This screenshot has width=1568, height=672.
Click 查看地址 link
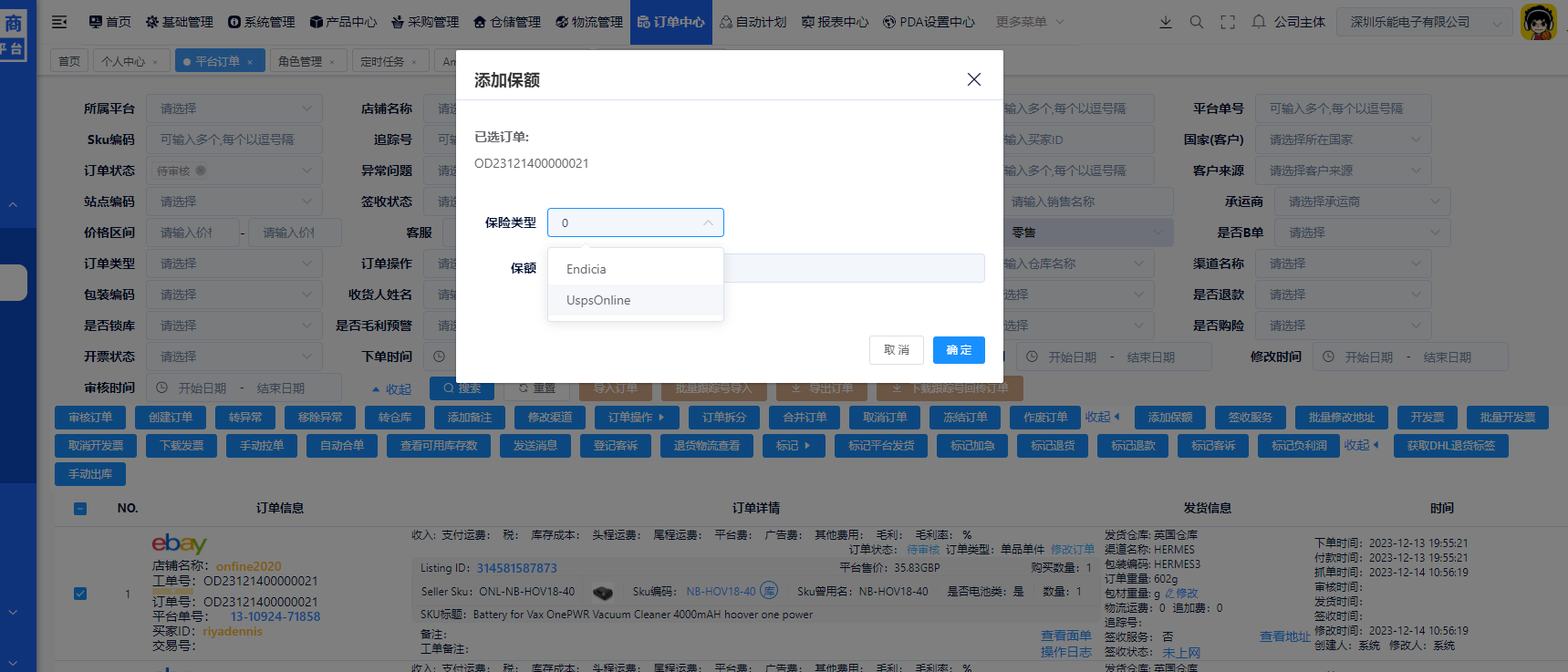pyautogui.click(x=1285, y=636)
